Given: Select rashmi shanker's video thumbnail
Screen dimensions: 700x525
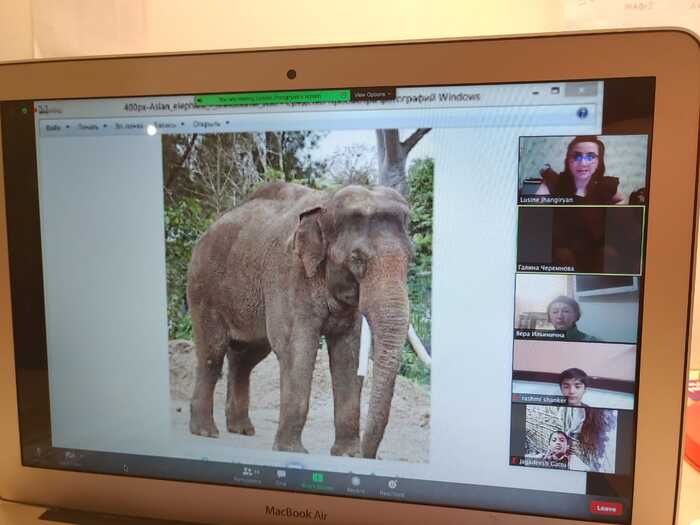Looking at the screenshot, I should click(574, 374).
